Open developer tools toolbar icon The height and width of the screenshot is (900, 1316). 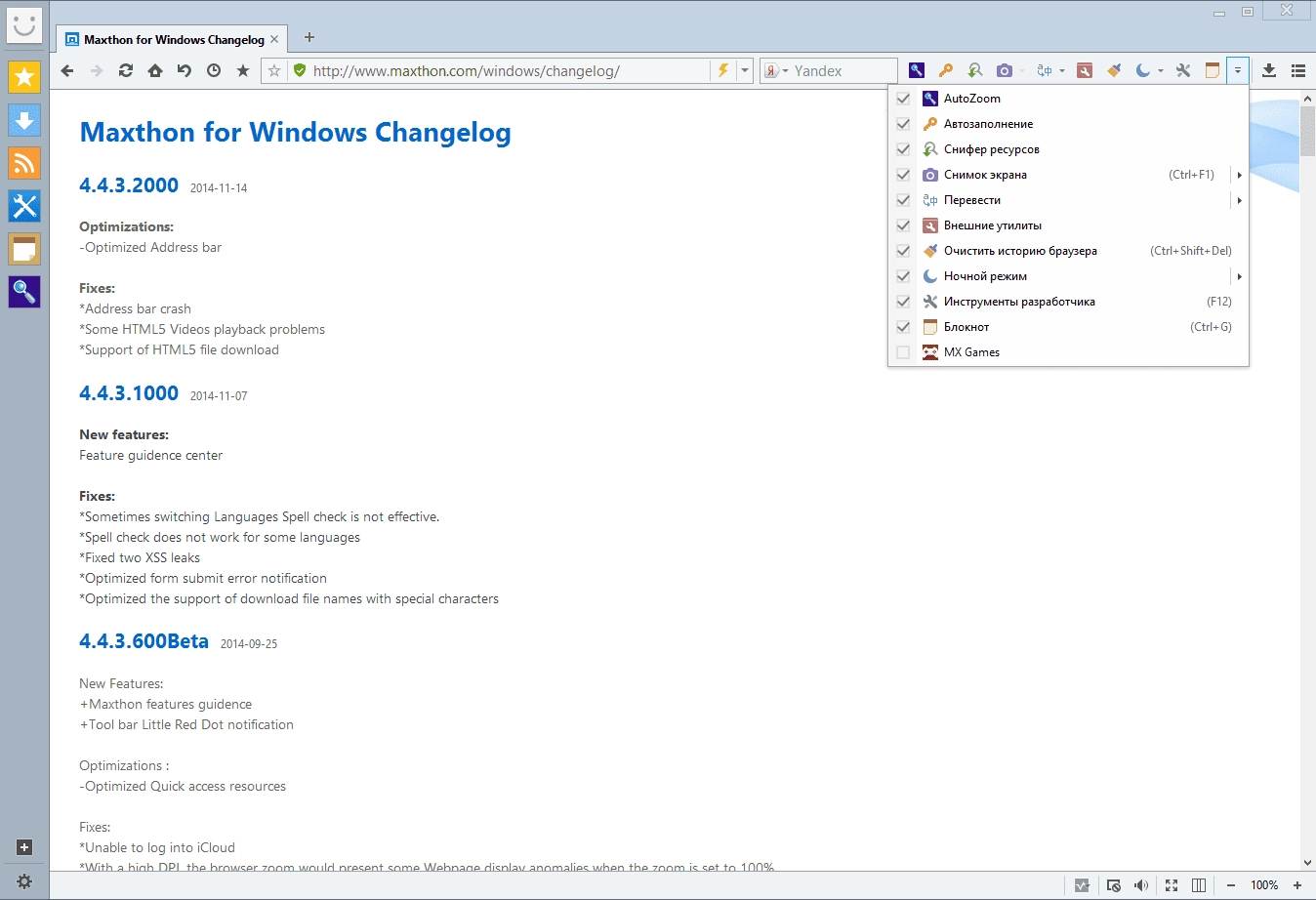(x=1183, y=70)
